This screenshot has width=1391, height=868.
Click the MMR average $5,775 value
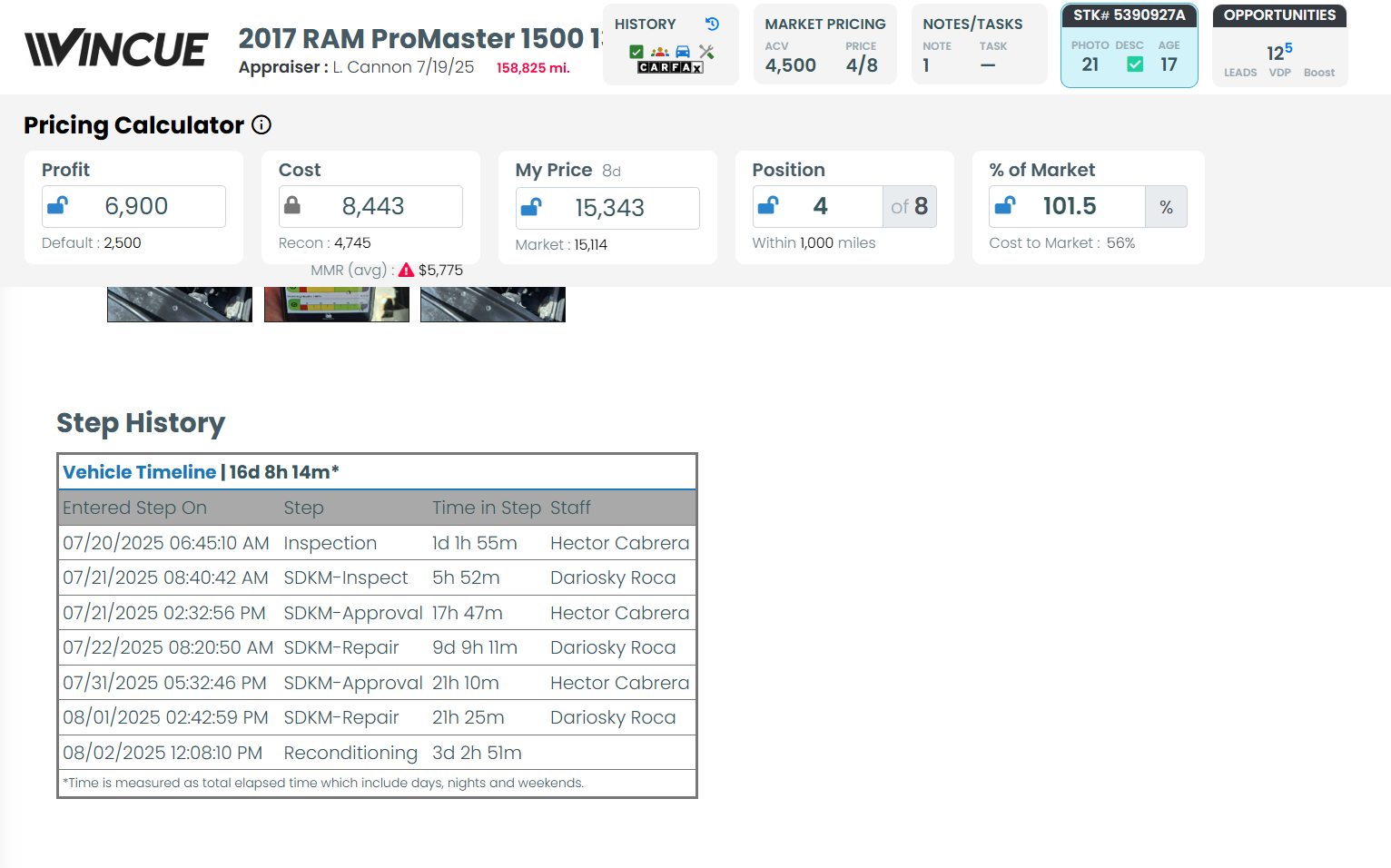tap(440, 271)
